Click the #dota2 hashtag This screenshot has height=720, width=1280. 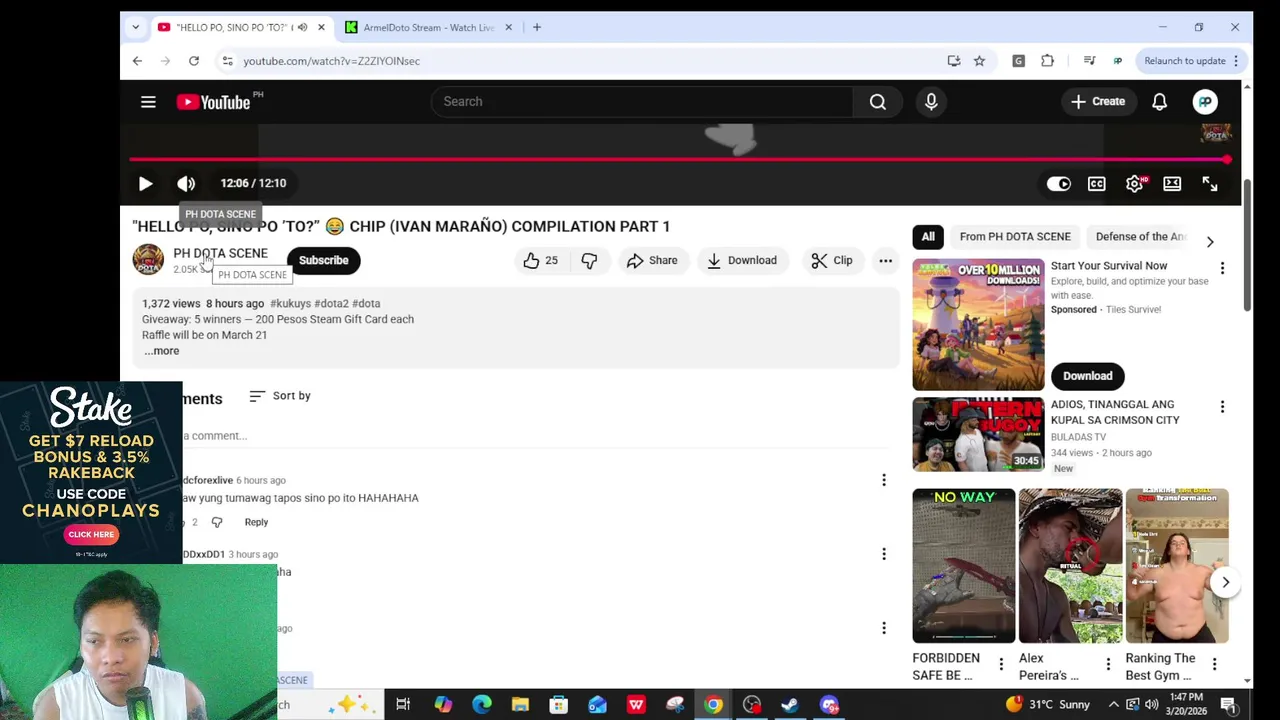click(331, 303)
